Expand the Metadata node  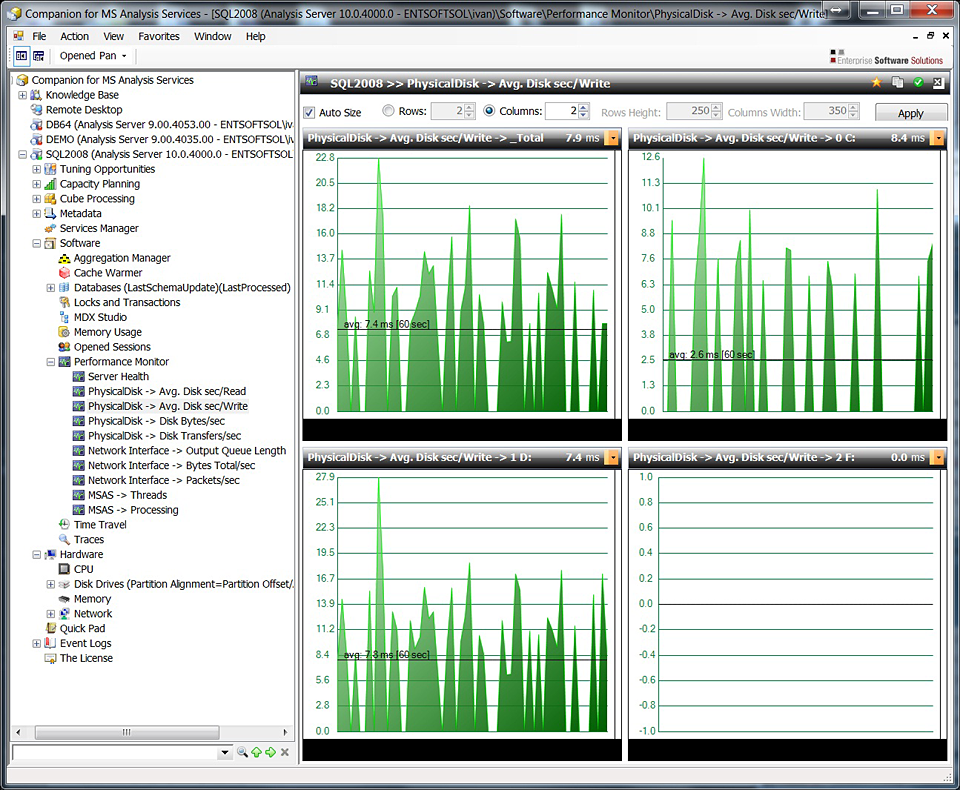coord(37,214)
